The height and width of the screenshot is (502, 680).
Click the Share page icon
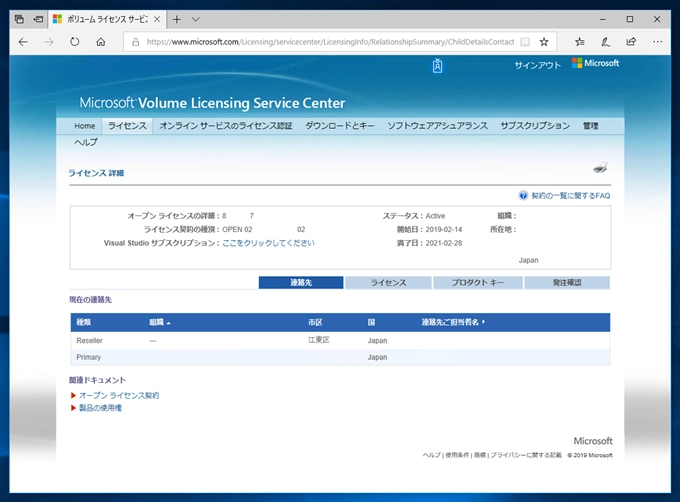631,42
